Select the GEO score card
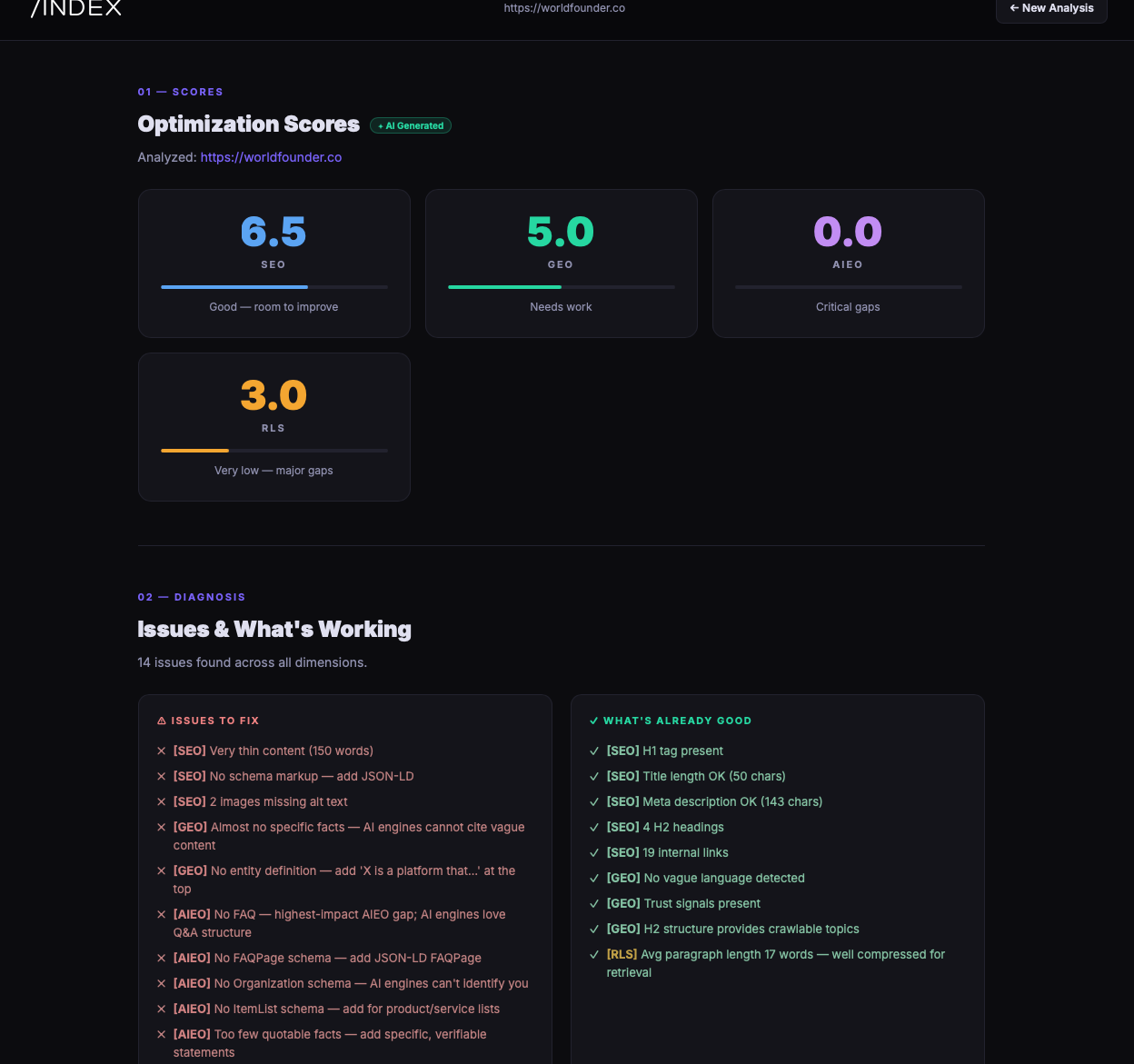Viewport: 1134px width, 1064px height. point(561,264)
